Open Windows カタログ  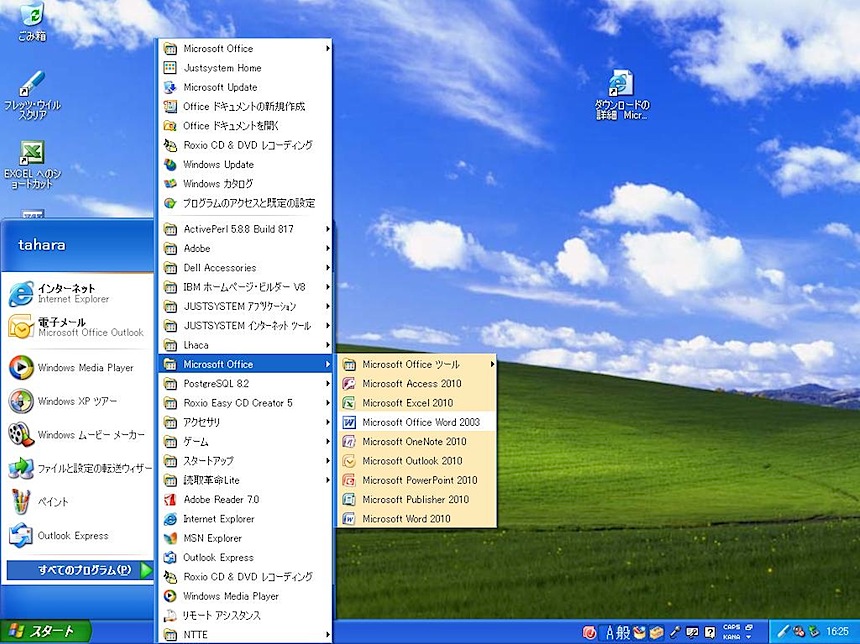pyautogui.click(x=245, y=183)
